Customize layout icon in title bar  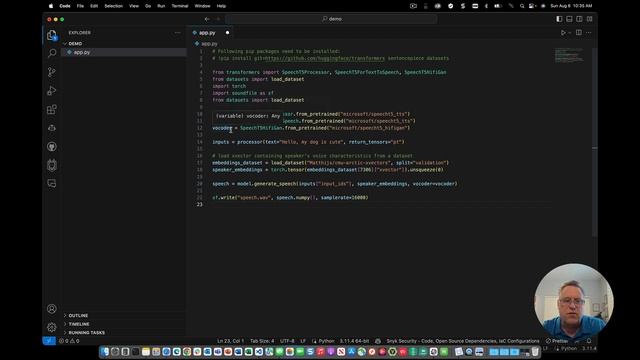click(590, 19)
